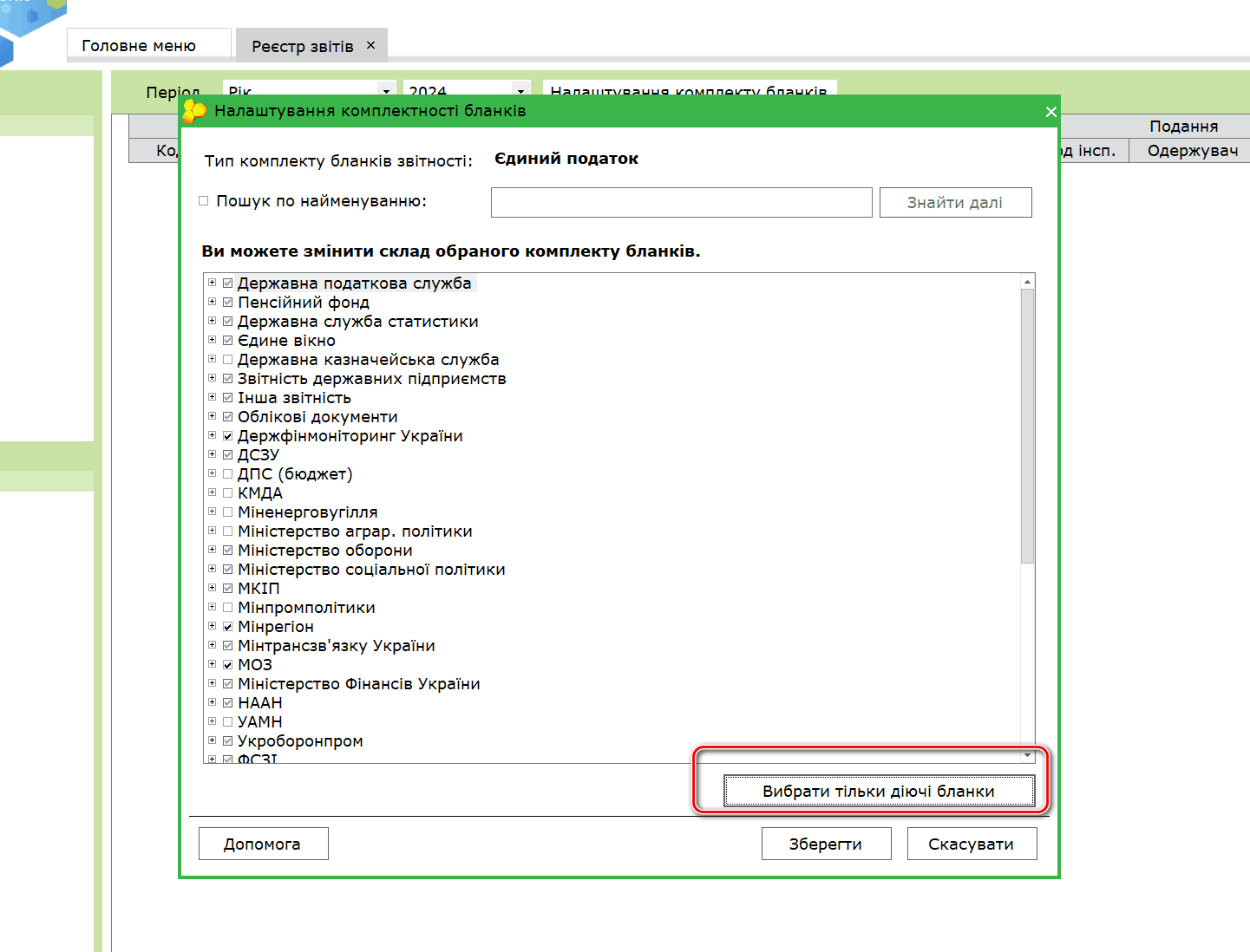Expand Державна податкова служба tree node

(x=212, y=283)
